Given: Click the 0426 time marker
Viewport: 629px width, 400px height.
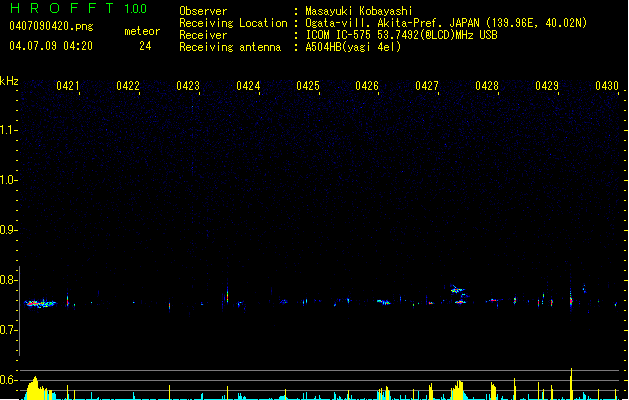Looking at the screenshot, I should (x=367, y=86).
